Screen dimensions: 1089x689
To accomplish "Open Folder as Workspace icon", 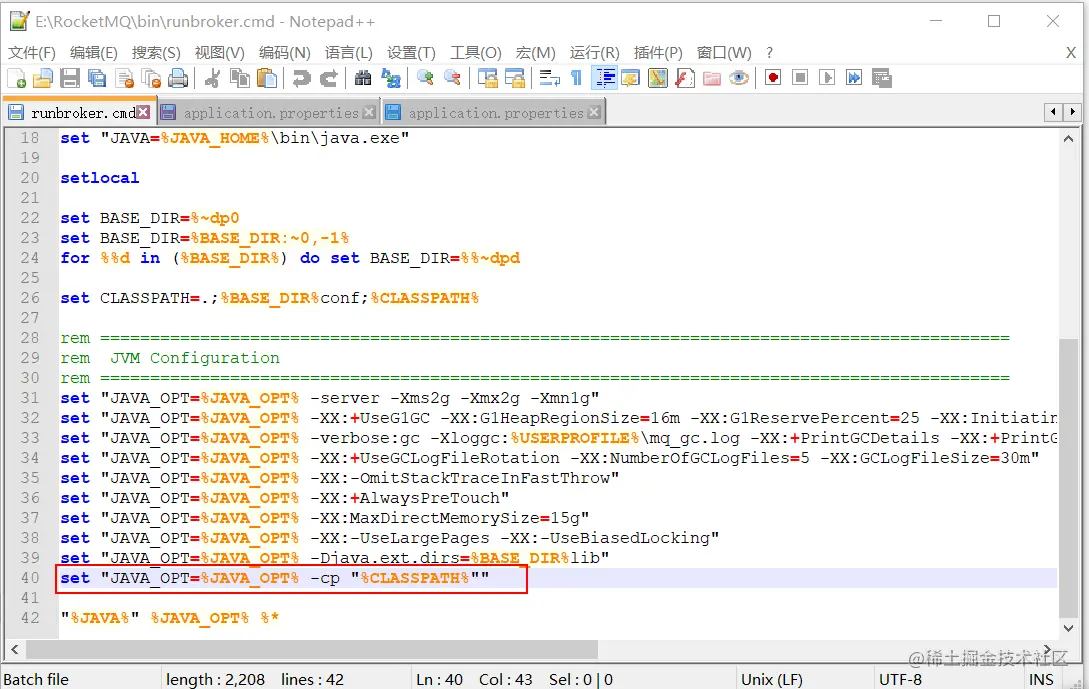I will click(712, 78).
